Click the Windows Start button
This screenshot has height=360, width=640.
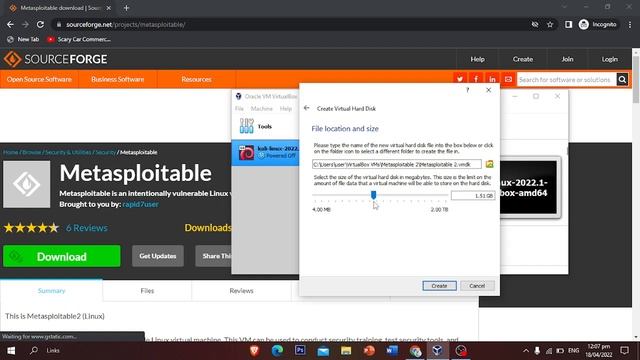[x=11, y=351]
